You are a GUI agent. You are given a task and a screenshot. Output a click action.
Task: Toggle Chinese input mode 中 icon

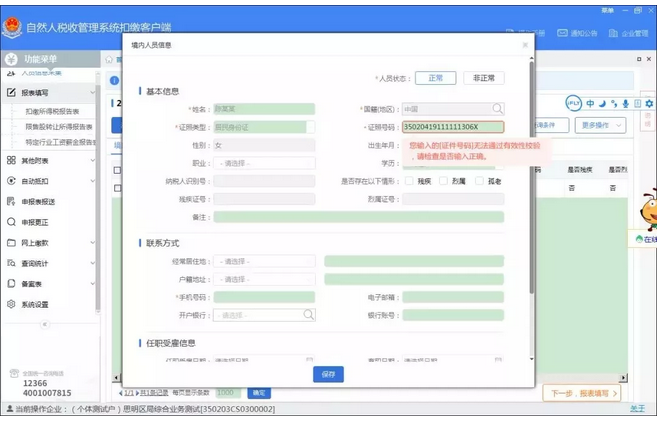coord(590,103)
